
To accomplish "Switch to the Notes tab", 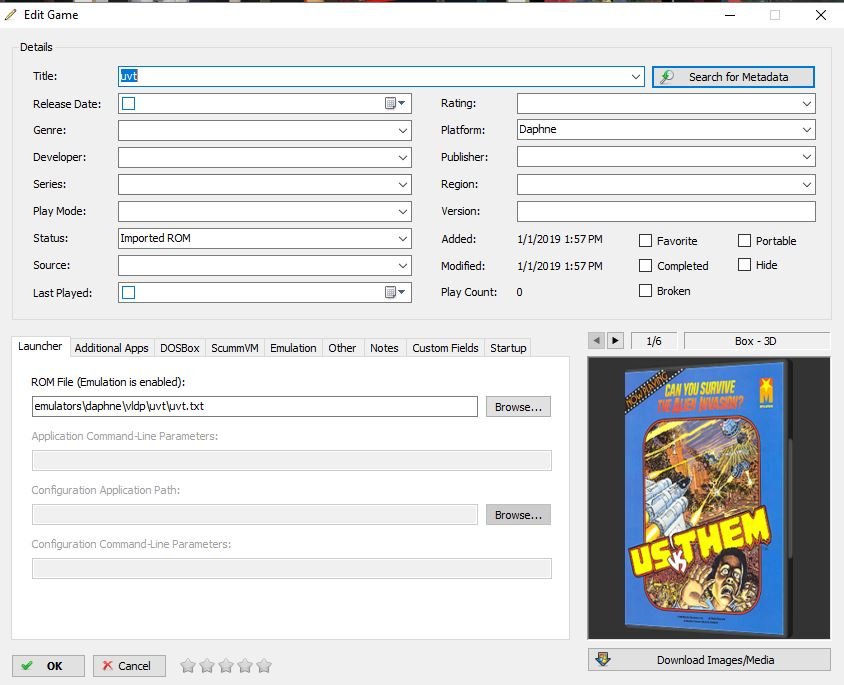I will 384,348.
